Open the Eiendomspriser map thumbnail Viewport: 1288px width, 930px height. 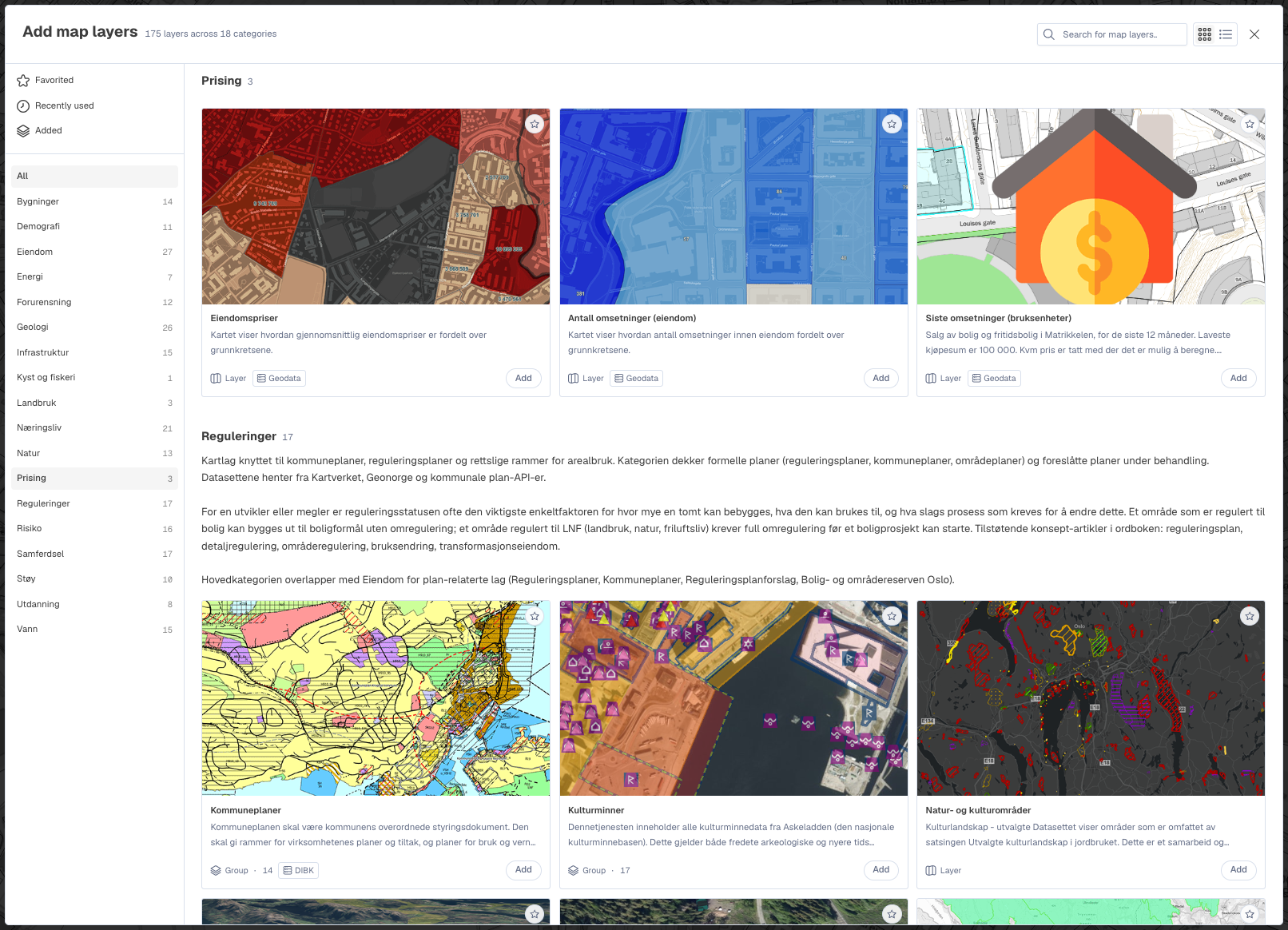coord(376,206)
